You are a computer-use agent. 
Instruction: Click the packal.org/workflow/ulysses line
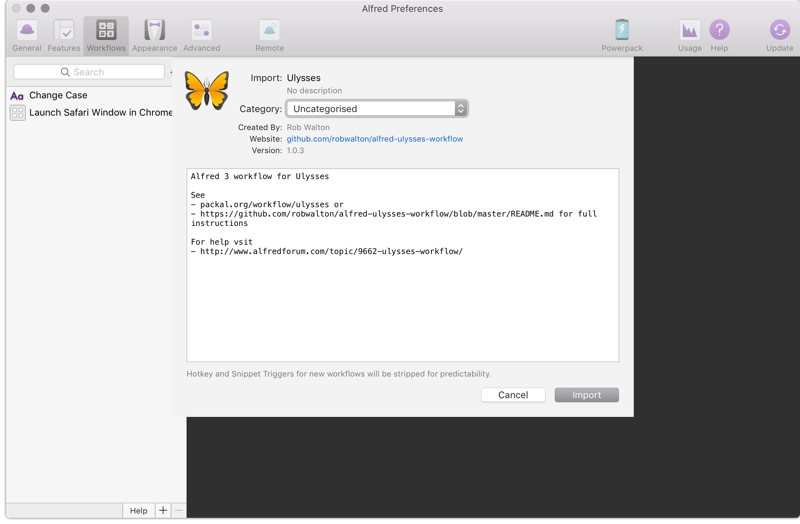click(x=267, y=204)
